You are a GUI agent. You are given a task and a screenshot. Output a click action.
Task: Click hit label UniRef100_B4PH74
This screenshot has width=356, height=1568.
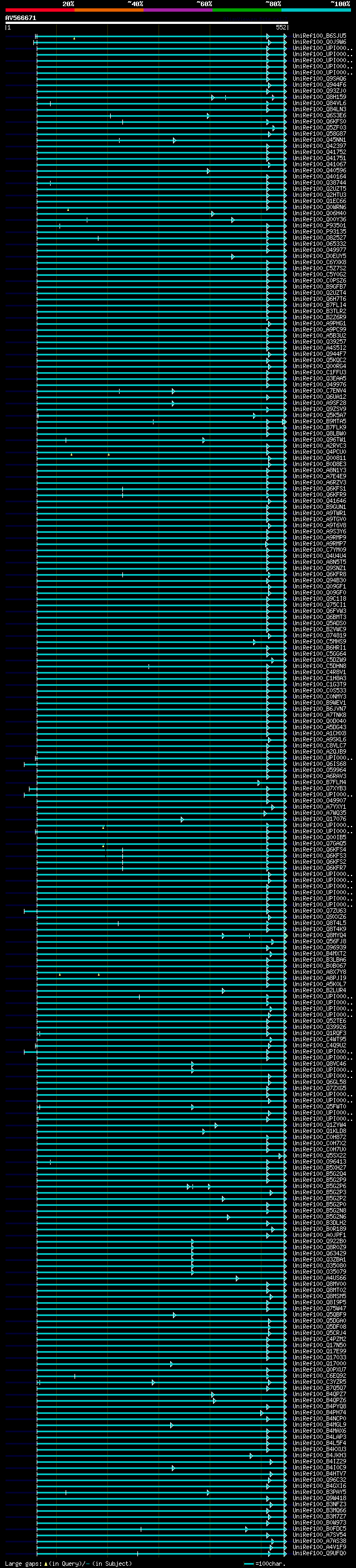[319, 1412]
